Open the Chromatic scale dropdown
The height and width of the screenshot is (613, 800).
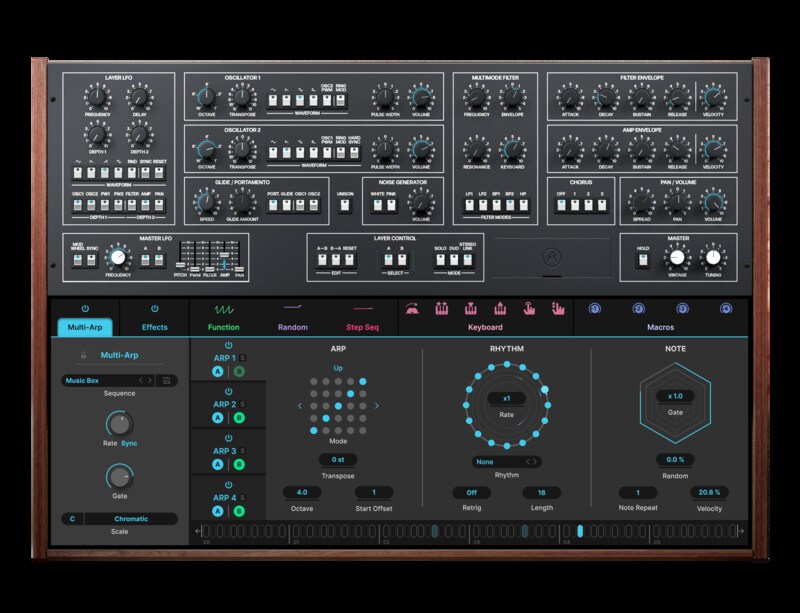130,519
